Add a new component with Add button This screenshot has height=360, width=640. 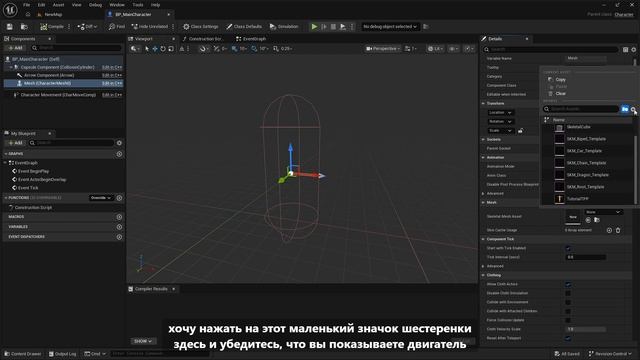tap(15, 48)
